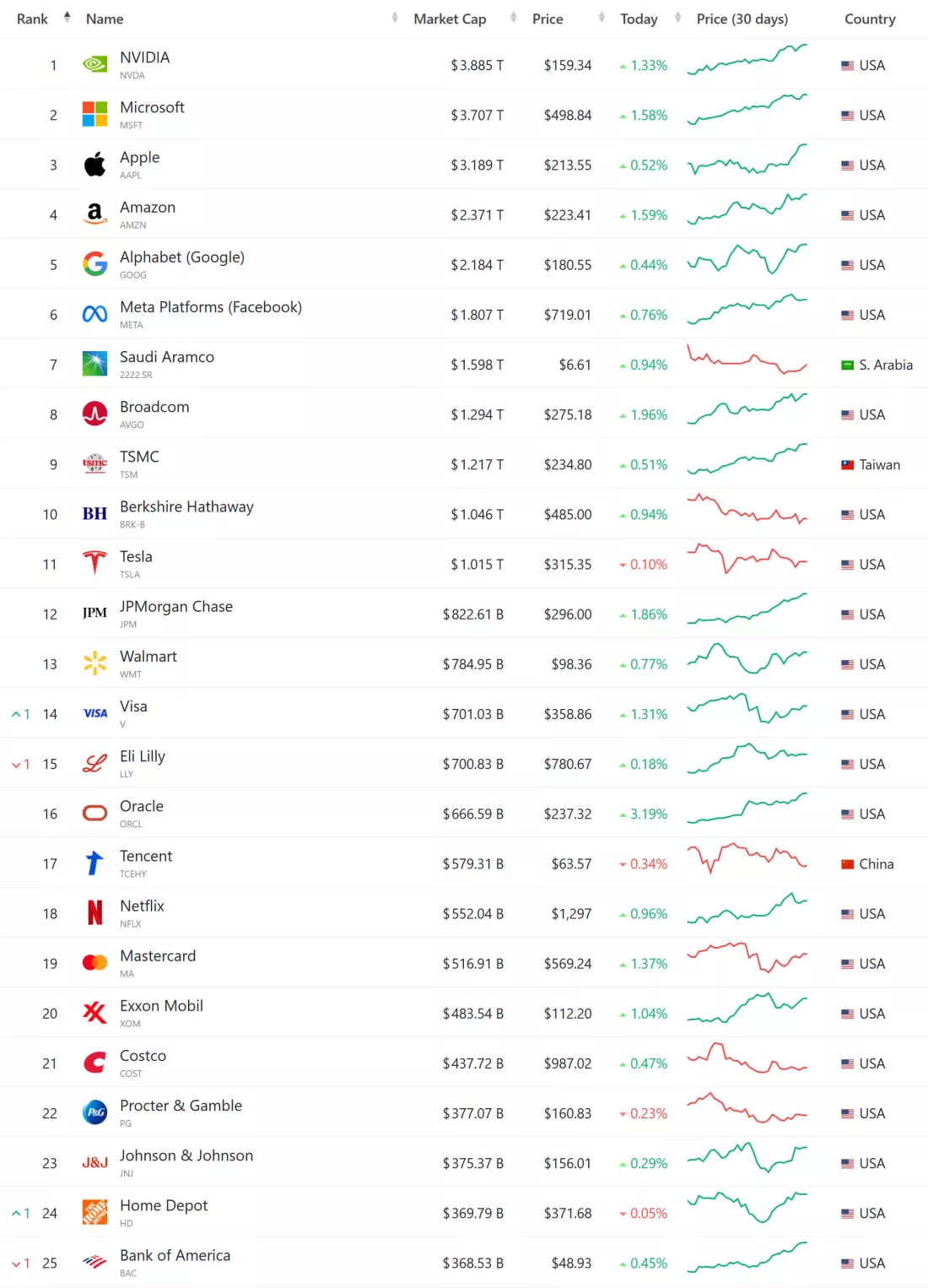Click the Apple logo icon
The width and height of the screenshot is (928, 1288).
[94, 165]
